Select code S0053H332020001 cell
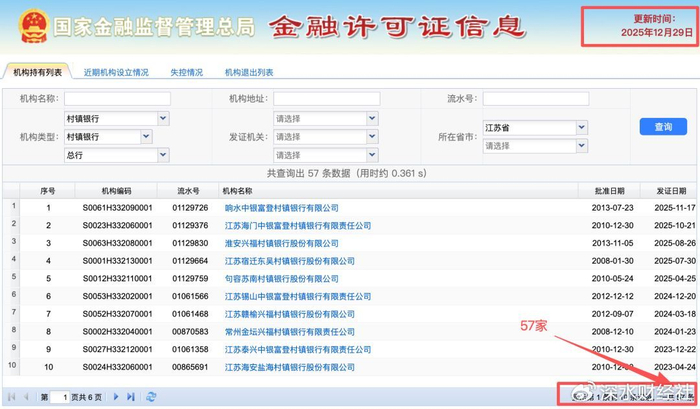This screenshot has width=700, height=409. click(x=117, y=296)
